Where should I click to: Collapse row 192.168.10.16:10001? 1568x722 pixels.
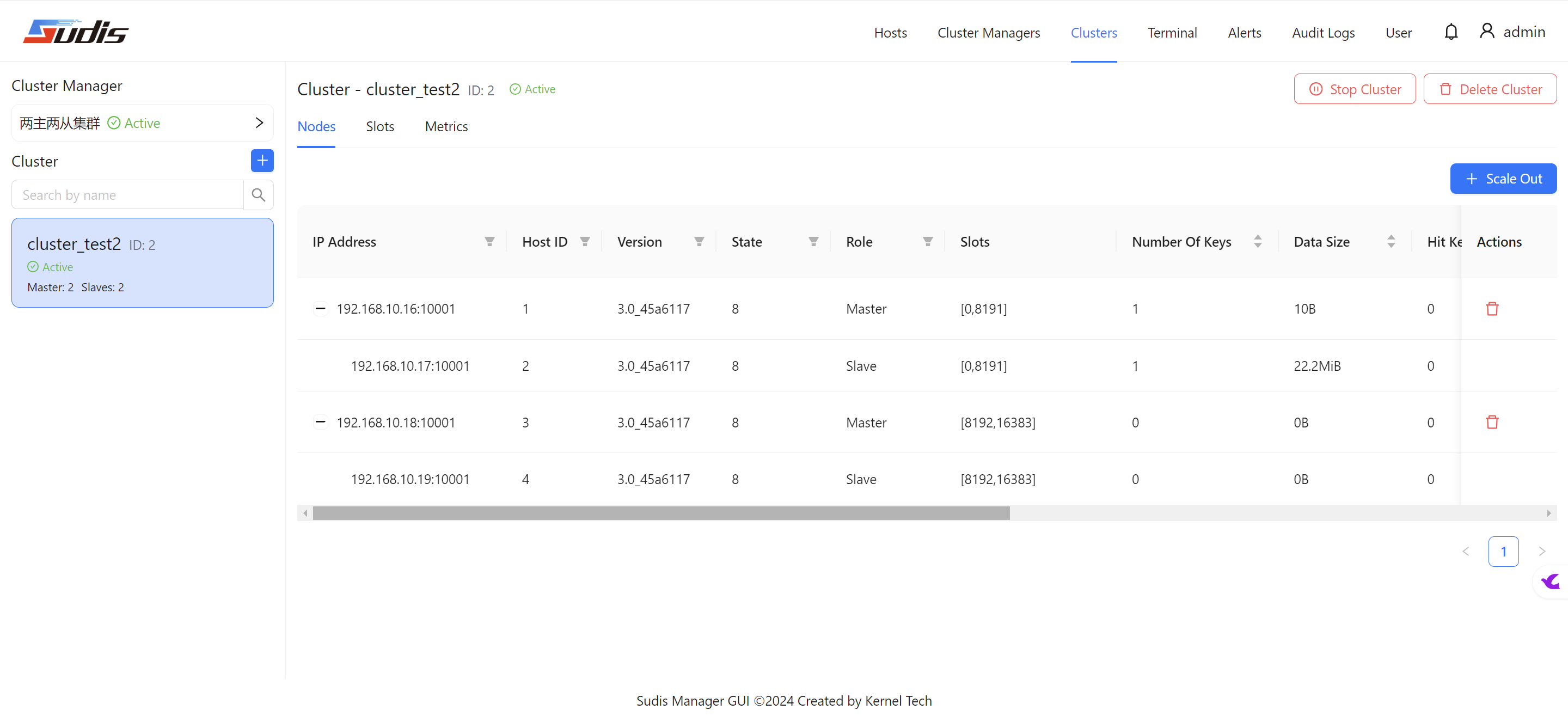click(x=320, y=309)
